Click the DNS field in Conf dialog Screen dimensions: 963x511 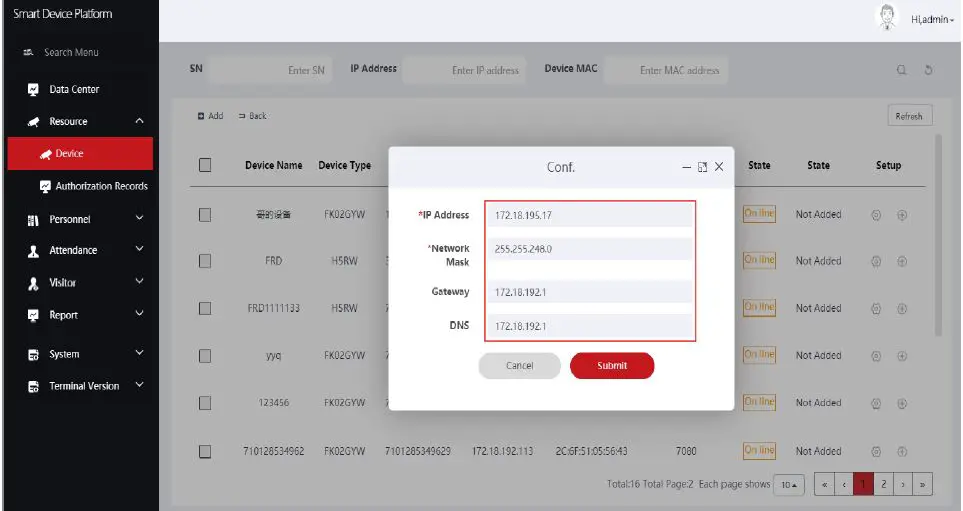point(590,326)
